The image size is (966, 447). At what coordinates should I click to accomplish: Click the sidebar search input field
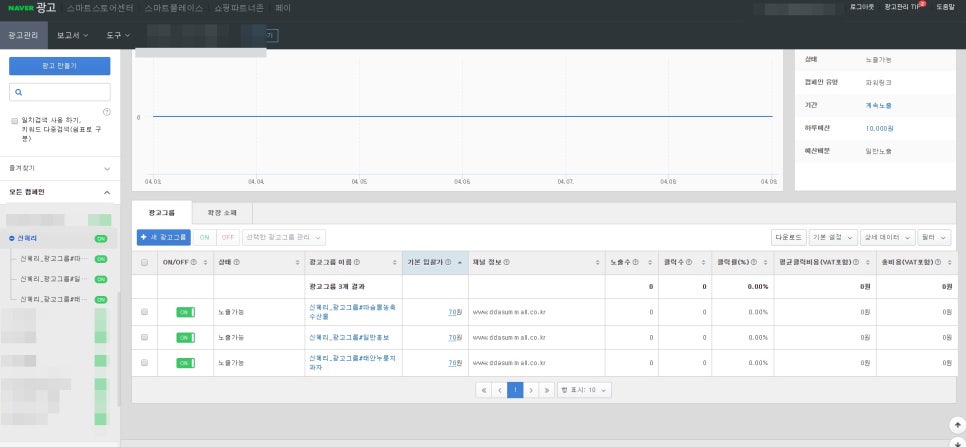click(x=60, y=92)
